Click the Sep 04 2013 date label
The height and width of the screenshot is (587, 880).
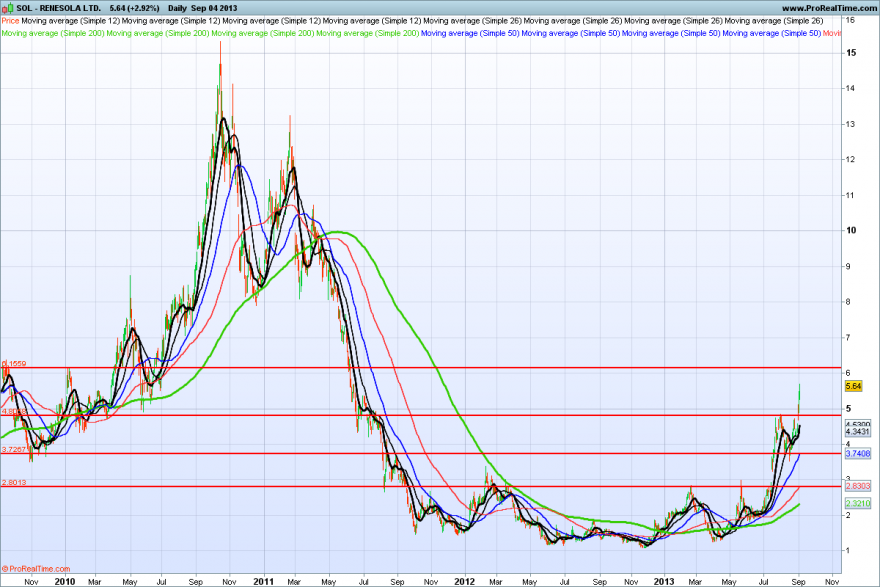tap(214, 8)
